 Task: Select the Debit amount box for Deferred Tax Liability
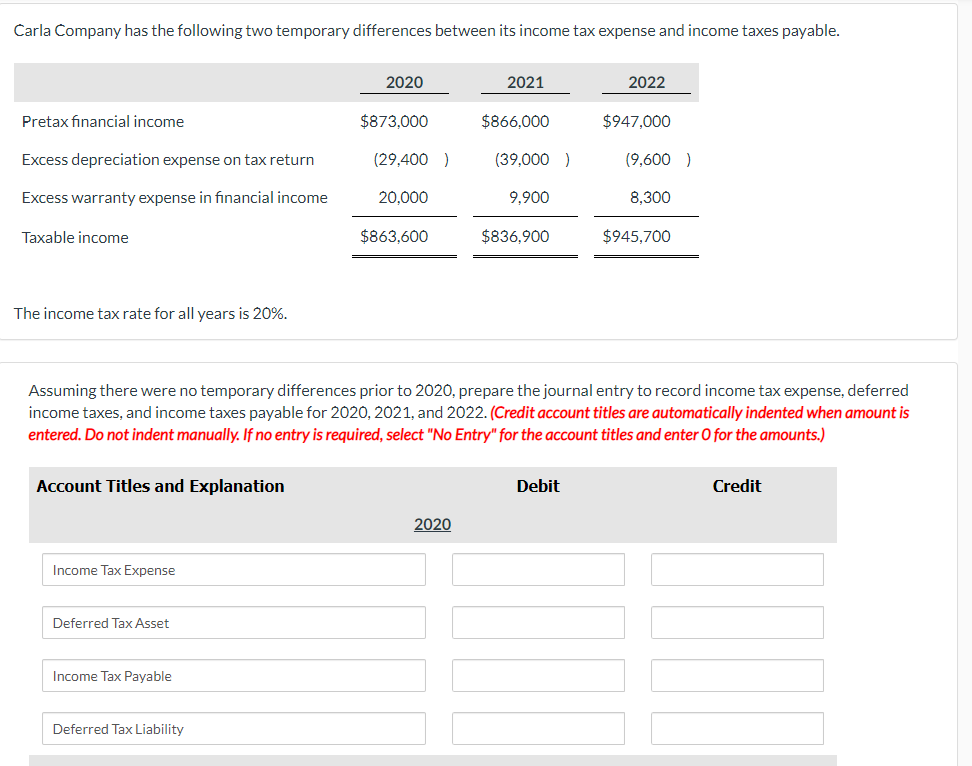coord(538,728)
